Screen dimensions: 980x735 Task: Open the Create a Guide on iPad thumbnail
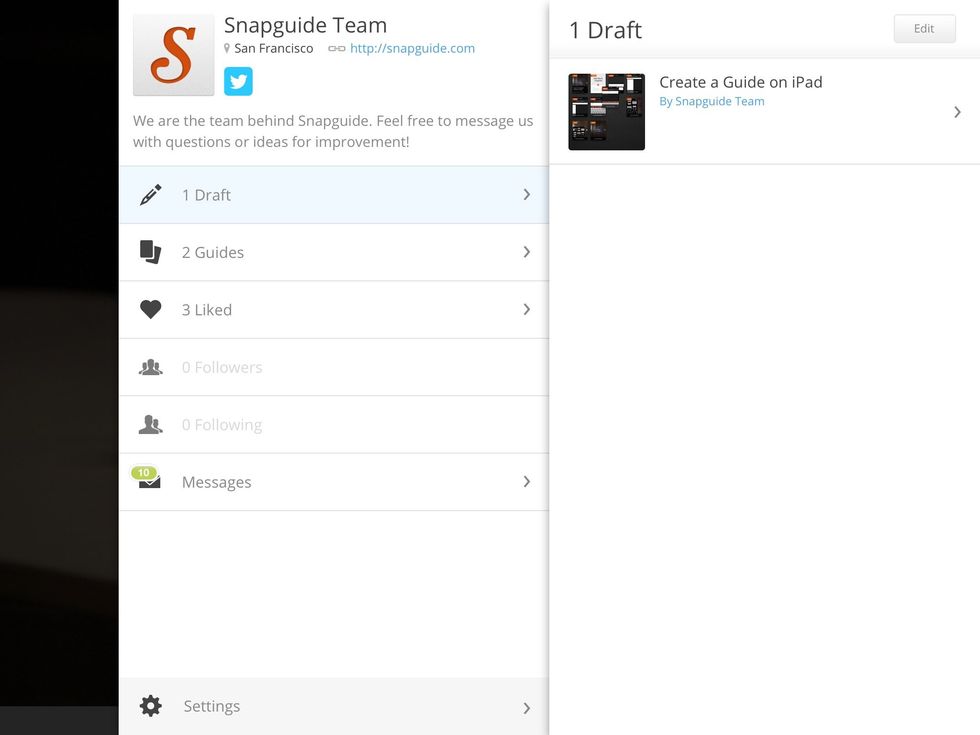pyautogui.click(x=606, y=112)
